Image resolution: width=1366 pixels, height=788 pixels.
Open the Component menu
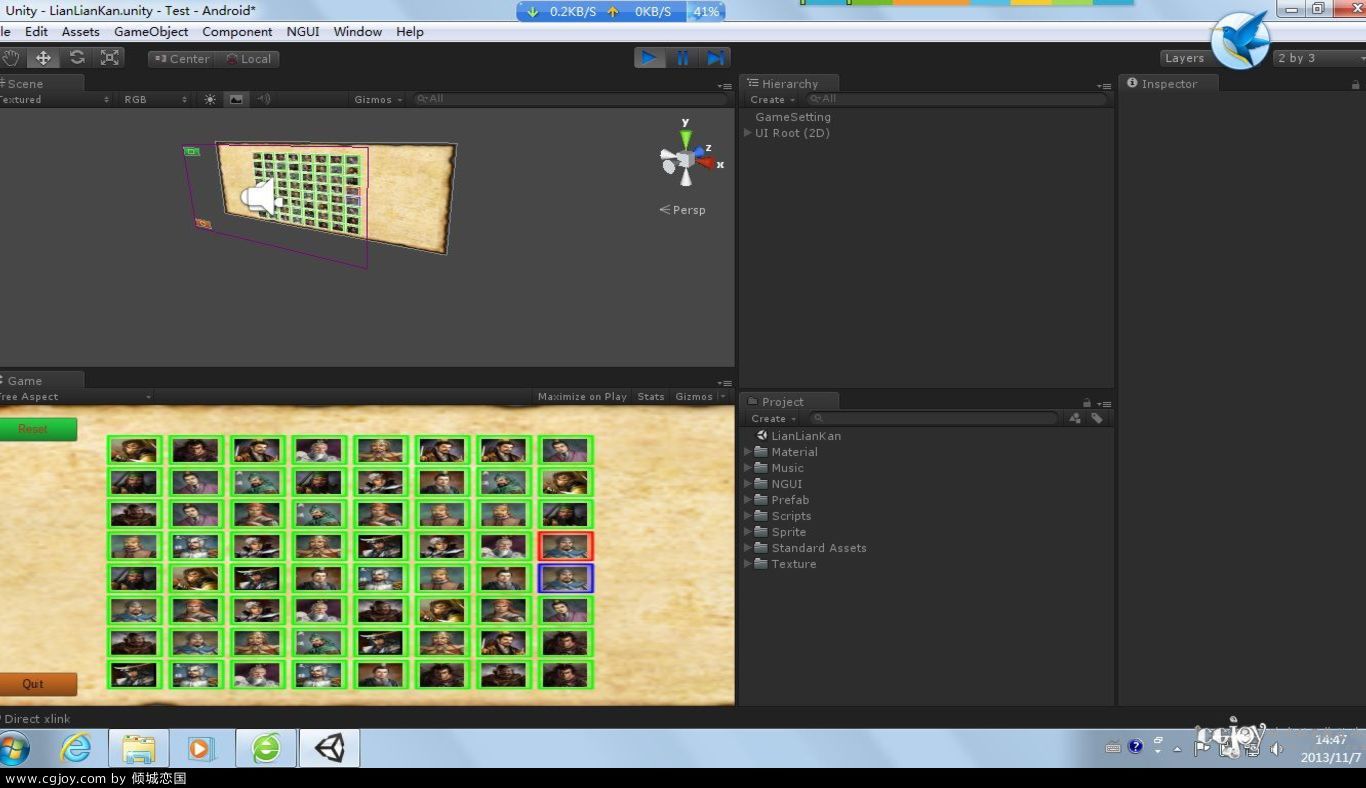click(237, 31)
